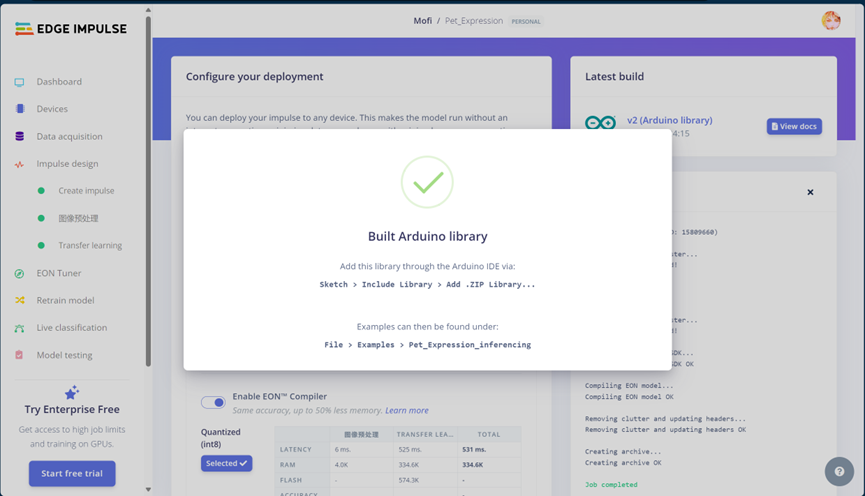Click Pet_Expression project name
The height and width of the screenshot is (496, 865).
pos(474,21)
